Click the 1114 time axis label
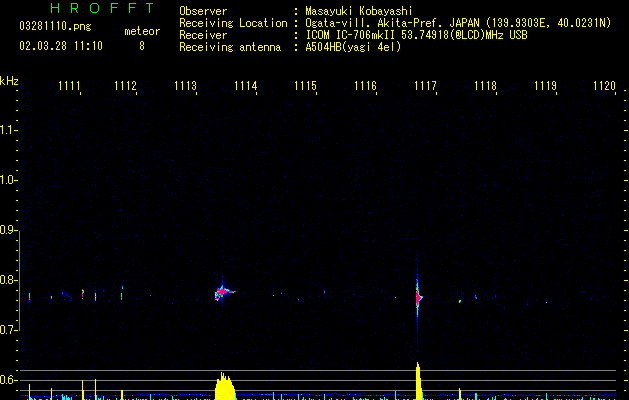 point(246,86)
